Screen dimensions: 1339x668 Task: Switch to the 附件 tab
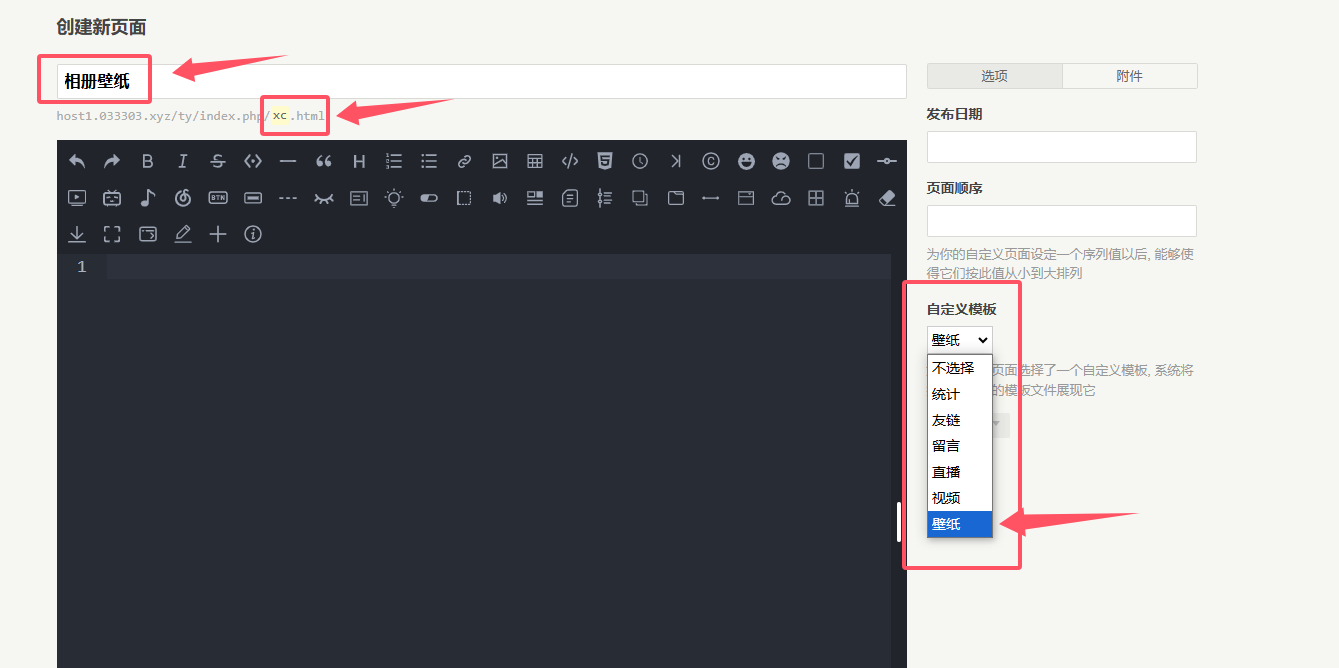[x=1129, y=75]
